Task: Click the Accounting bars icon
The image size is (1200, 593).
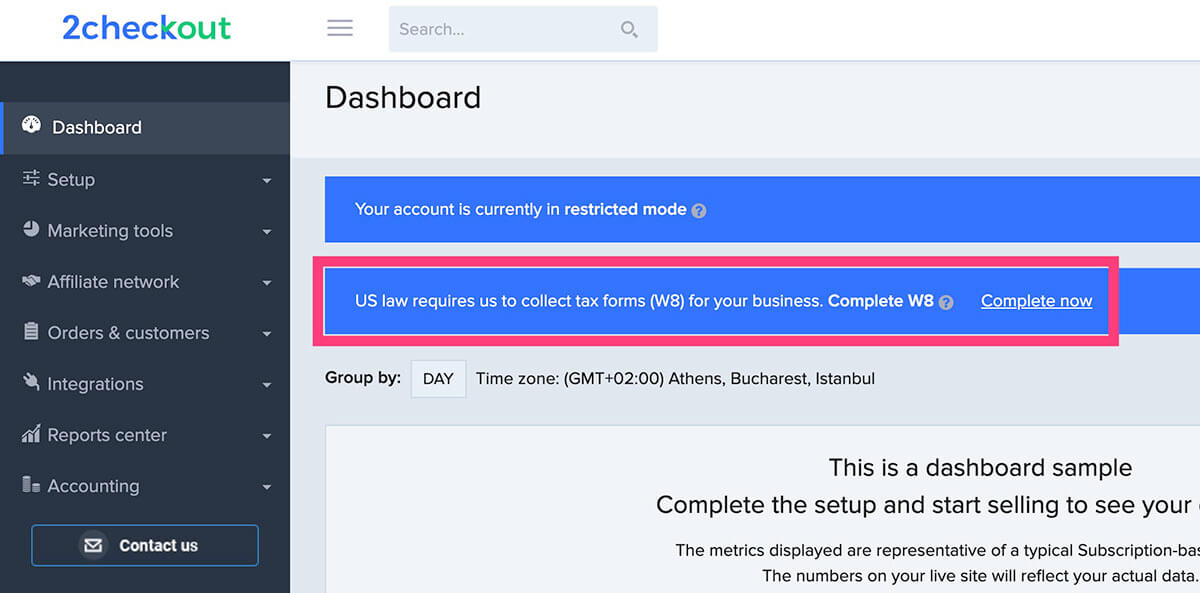Action: pyautogui.click(x=31, y=485)
